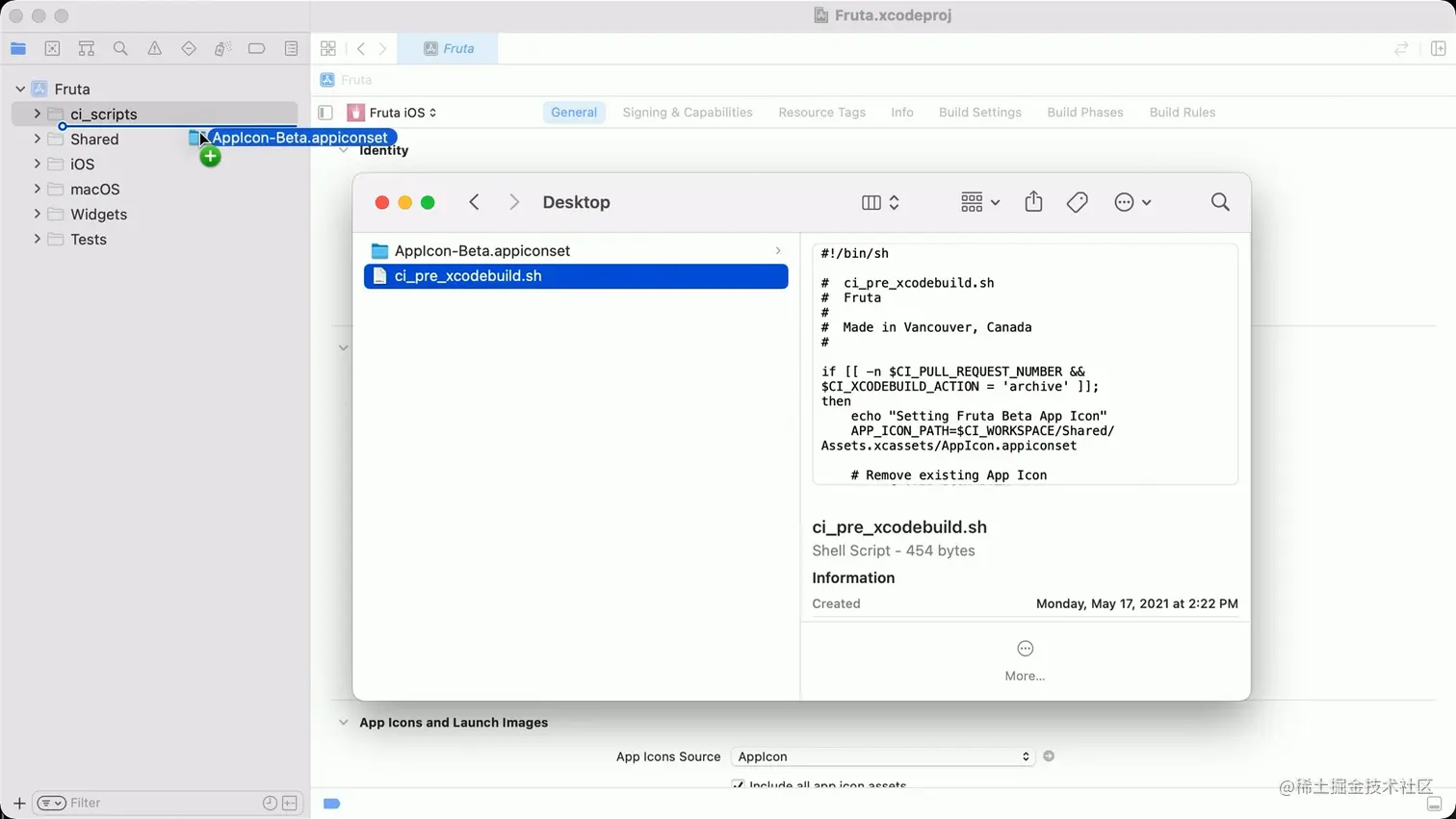
Task: Show only source-controlled files filter
Action: (x=290, y=803)
